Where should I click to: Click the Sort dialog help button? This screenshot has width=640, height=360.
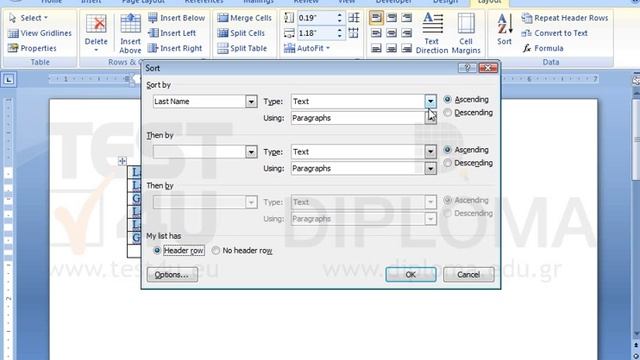click(467, 68)
